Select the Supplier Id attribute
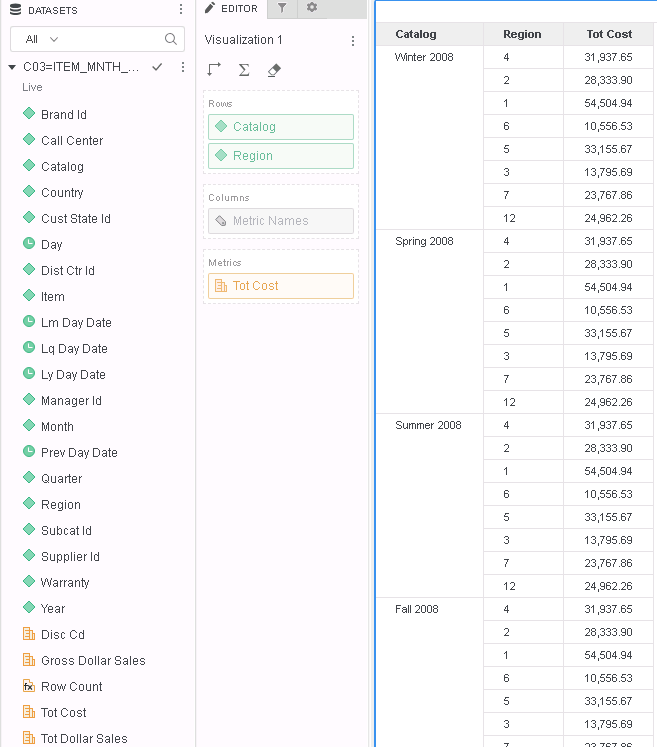657x747 pixels. tap(70, 556)
